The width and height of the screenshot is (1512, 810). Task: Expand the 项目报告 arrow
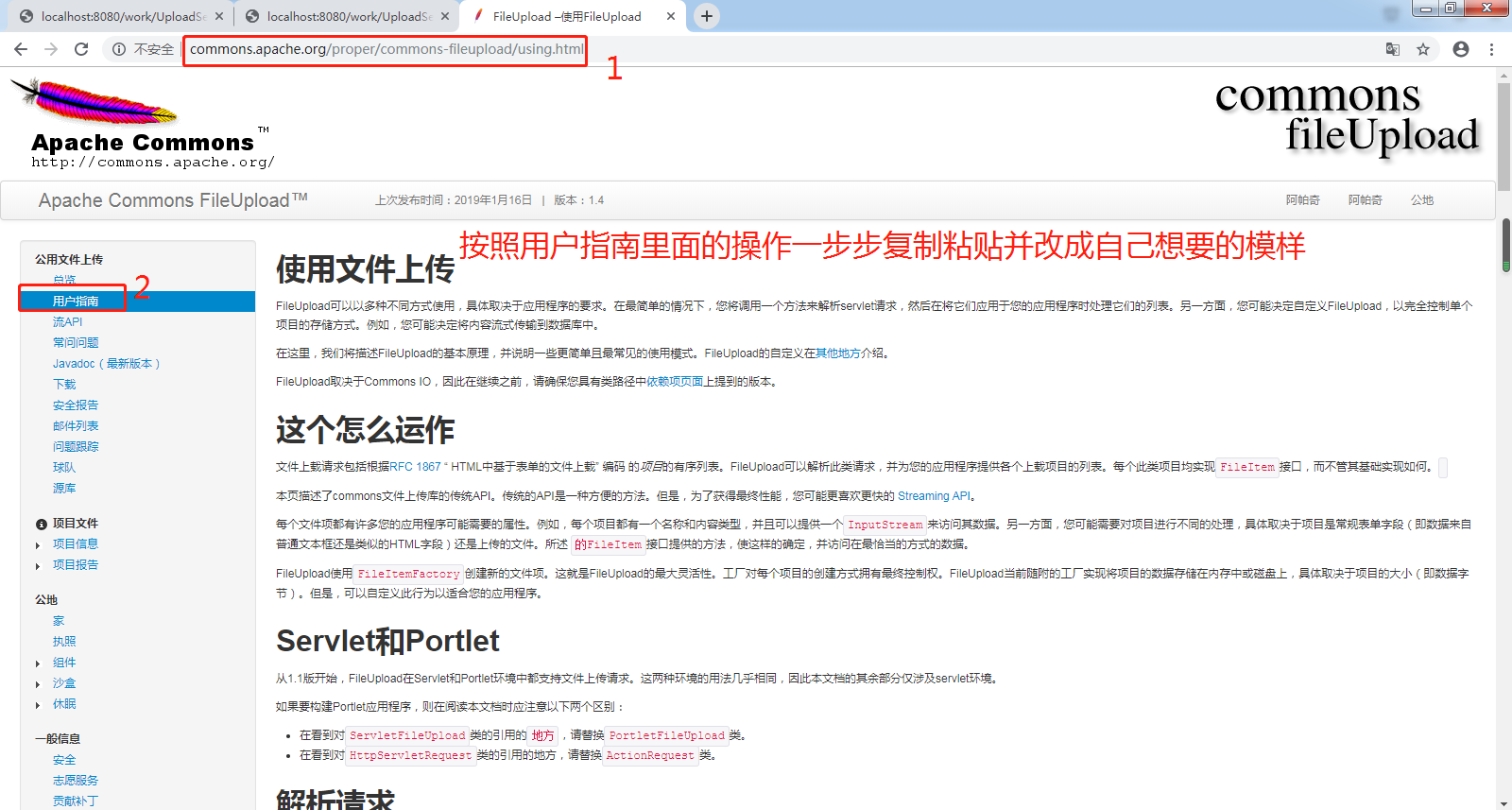(x=38, y=566)
